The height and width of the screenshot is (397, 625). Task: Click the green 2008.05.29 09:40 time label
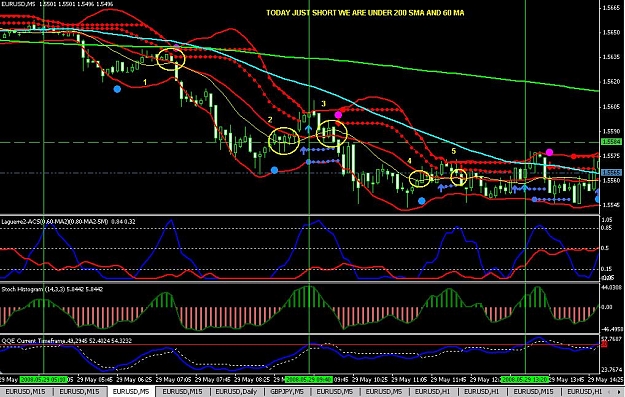point(309,379)
